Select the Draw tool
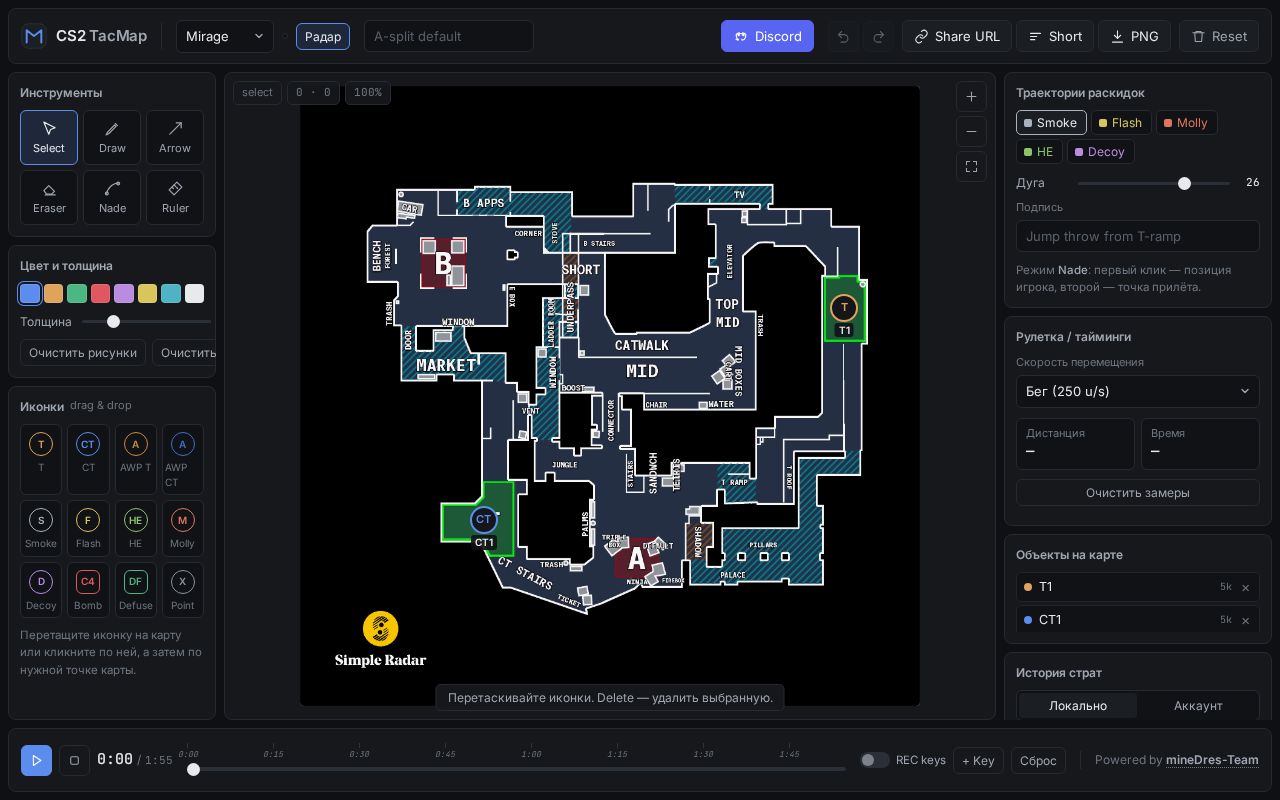This screenshot has width=1280, height=800. (x=112, y=137)
